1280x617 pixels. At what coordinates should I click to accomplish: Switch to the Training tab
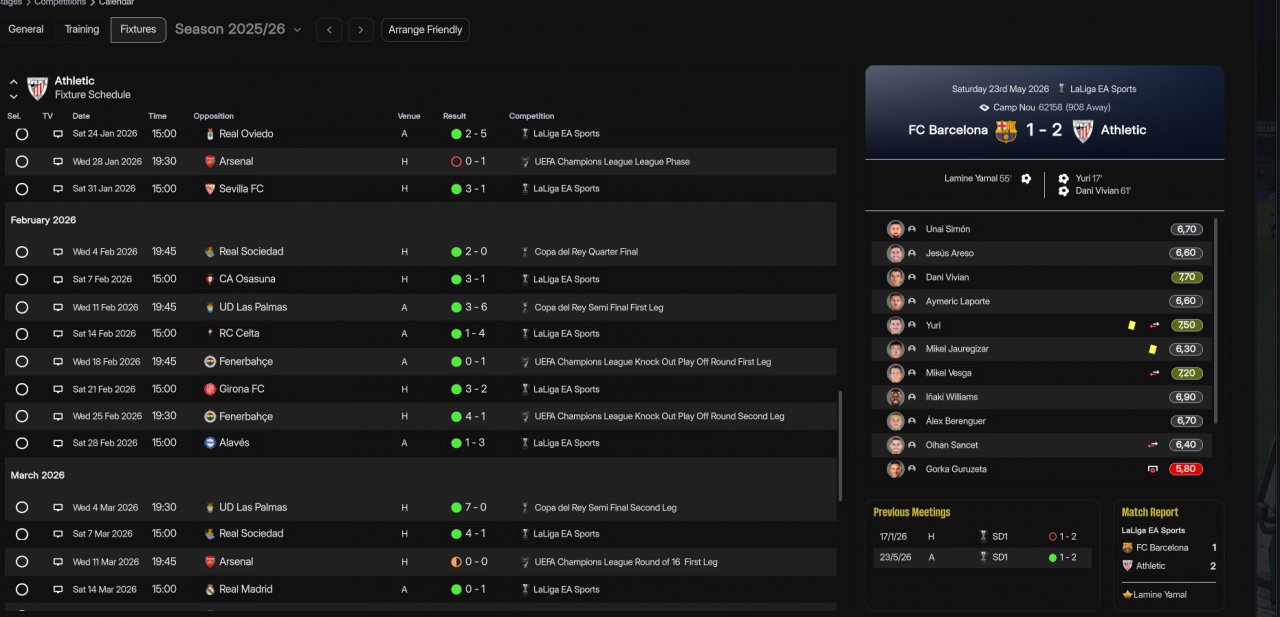pyautogui.click(x=82, y=30)
